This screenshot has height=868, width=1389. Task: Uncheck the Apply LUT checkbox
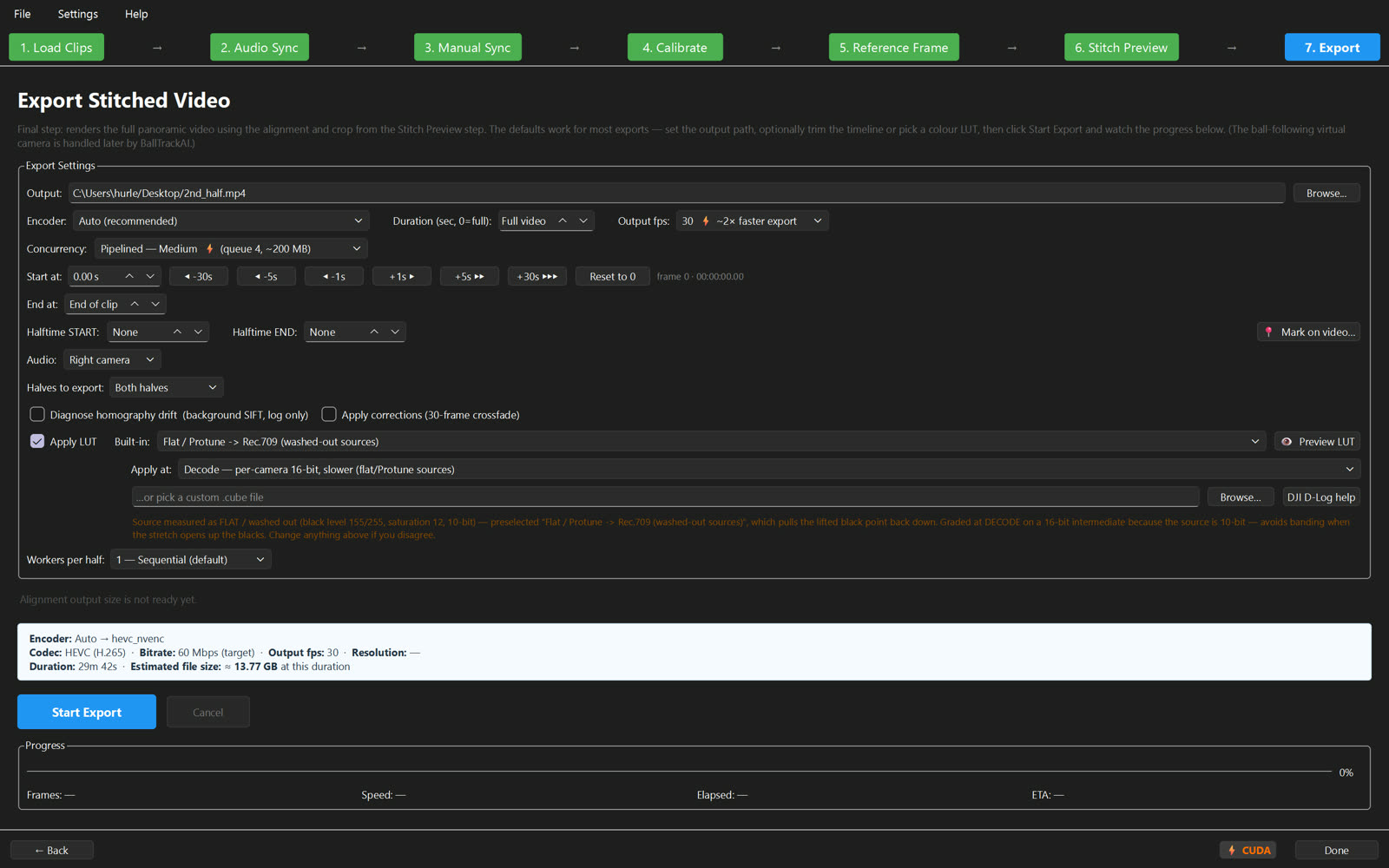[37, 441]
